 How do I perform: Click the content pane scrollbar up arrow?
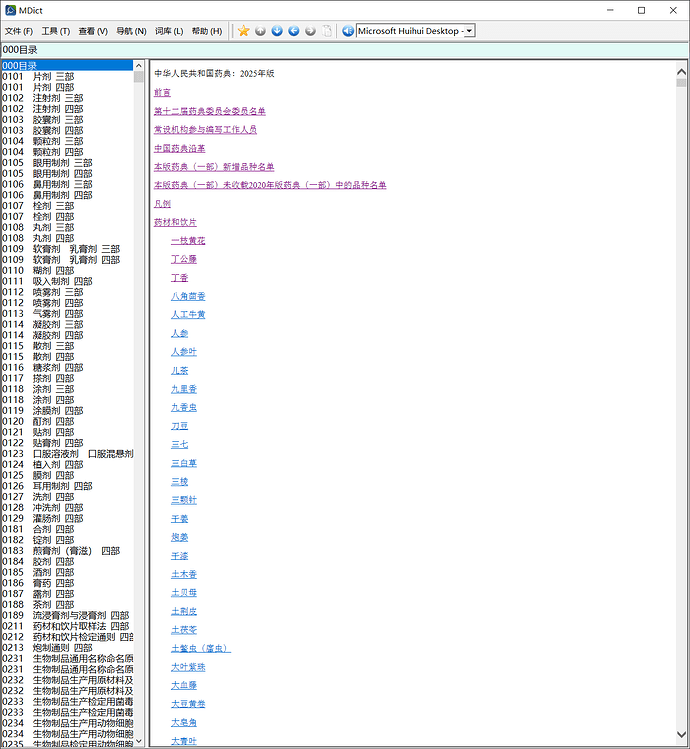click(x=681, y=72)
